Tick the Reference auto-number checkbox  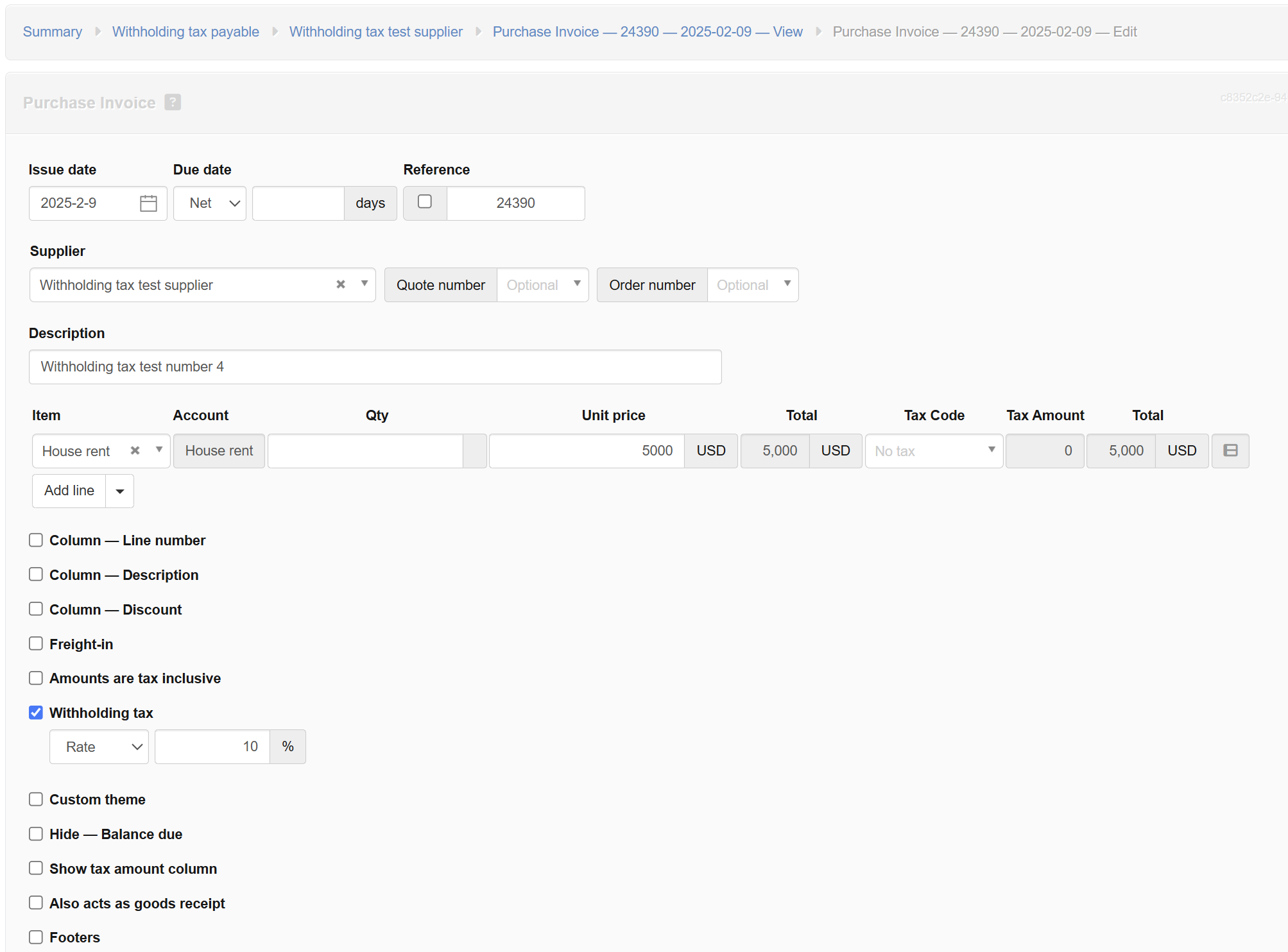[425, 202]
